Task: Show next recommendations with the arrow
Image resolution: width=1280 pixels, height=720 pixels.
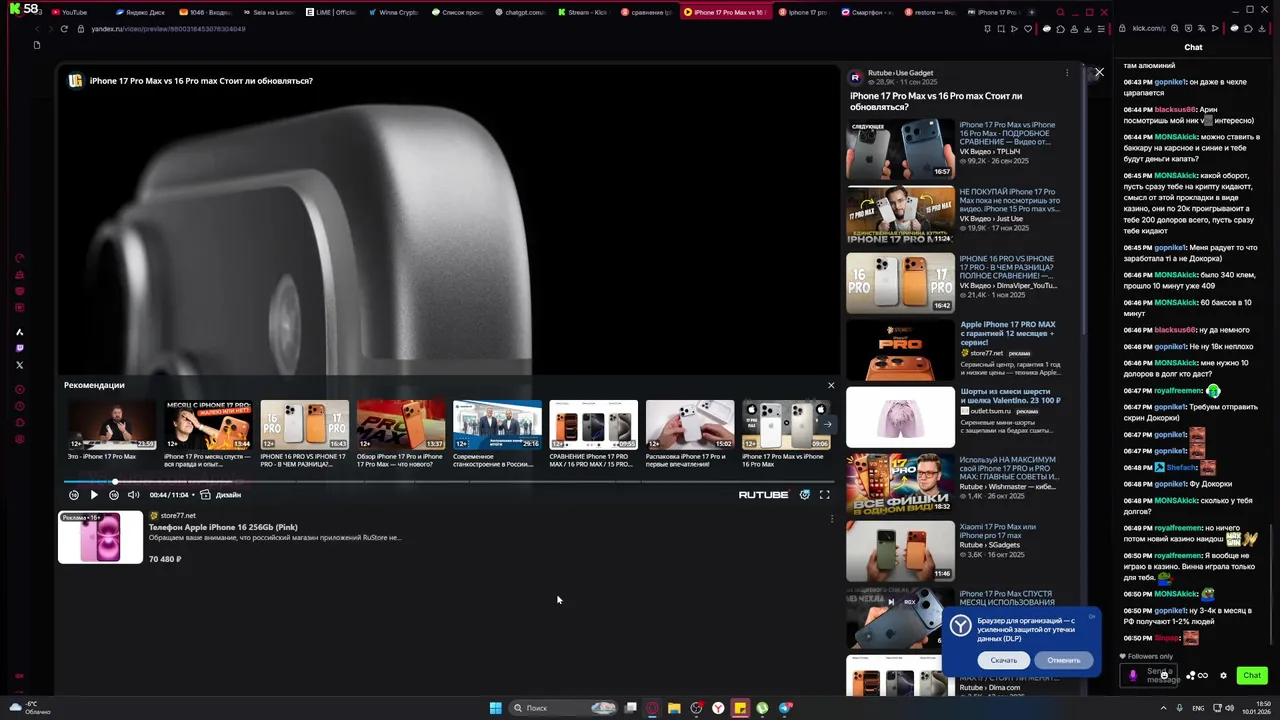Action: 827,424
